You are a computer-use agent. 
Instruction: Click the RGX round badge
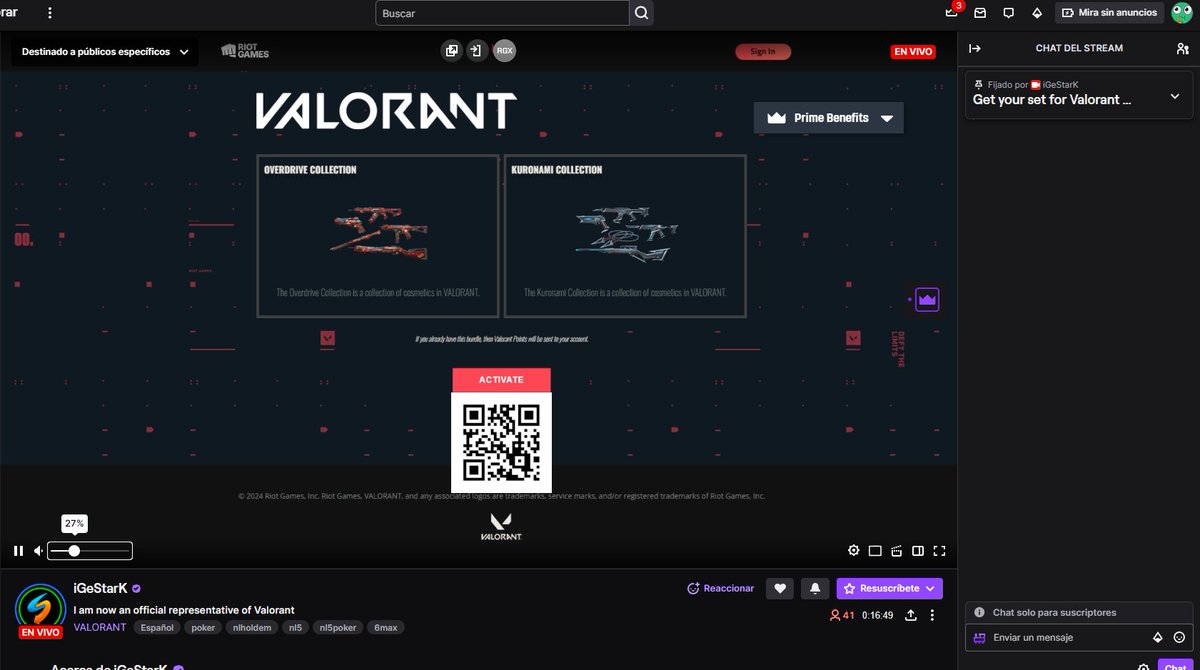505,51
